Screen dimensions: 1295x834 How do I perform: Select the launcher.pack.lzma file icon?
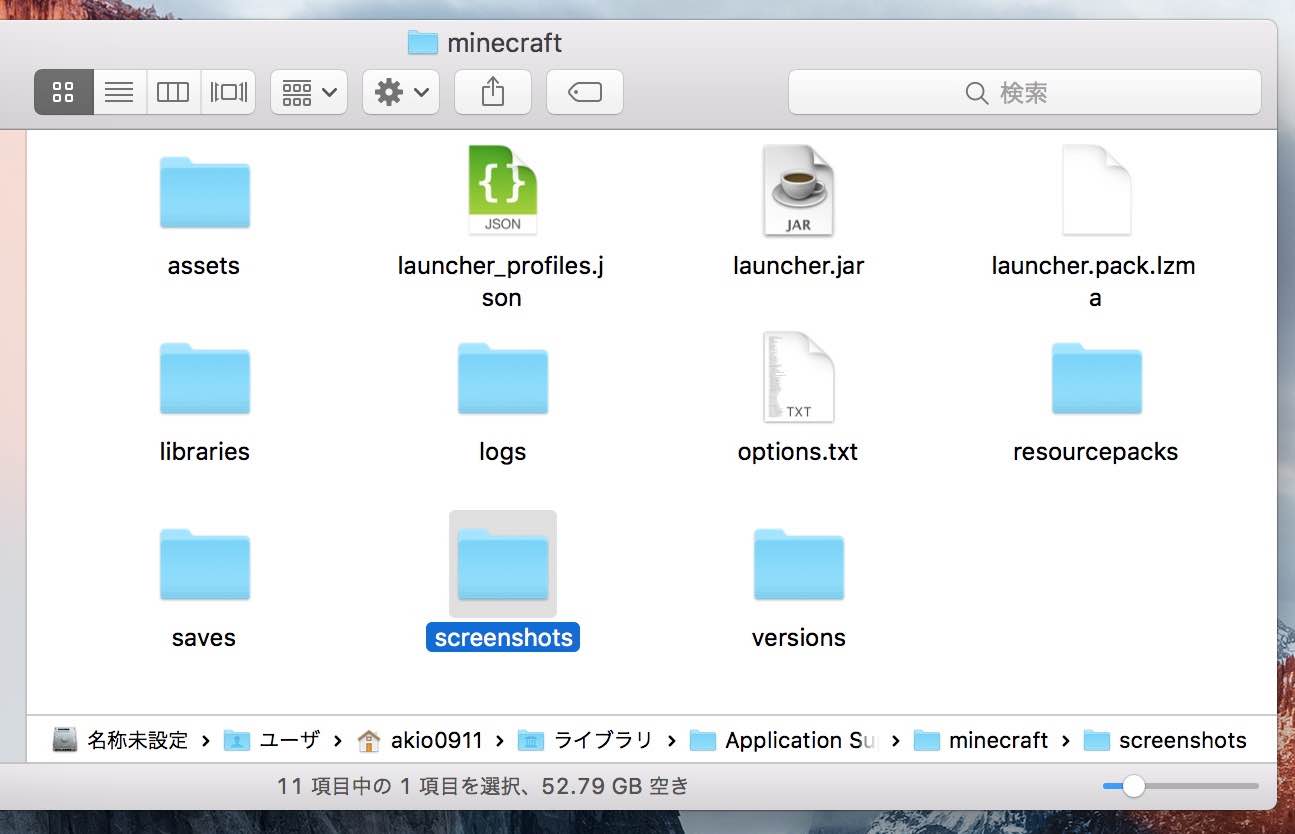(x=1096, y=190)
